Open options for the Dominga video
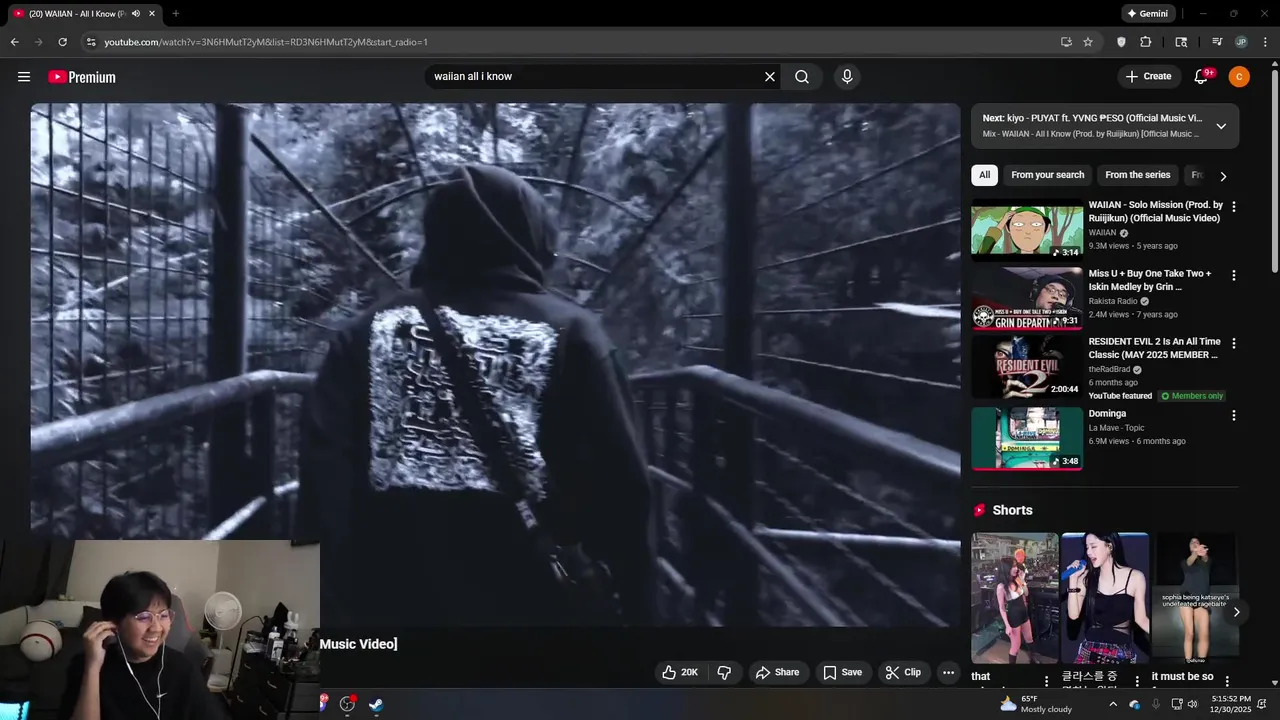Viewport: 1280px width, 720px height. tap(1233, 415)
